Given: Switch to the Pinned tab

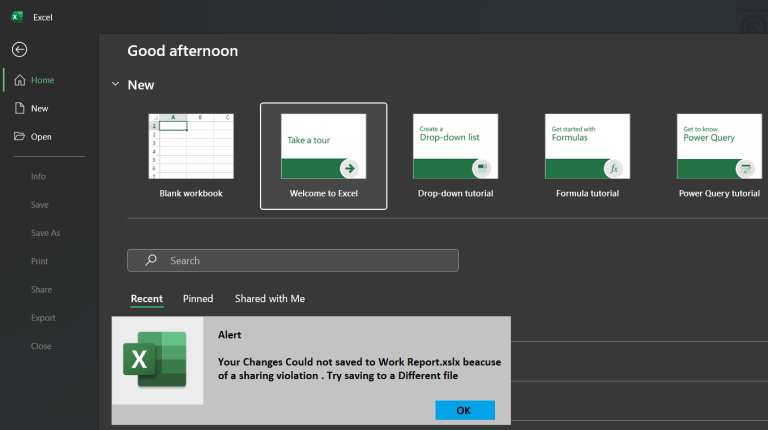Looking at the screenshot, I should (x=198, y=299).
